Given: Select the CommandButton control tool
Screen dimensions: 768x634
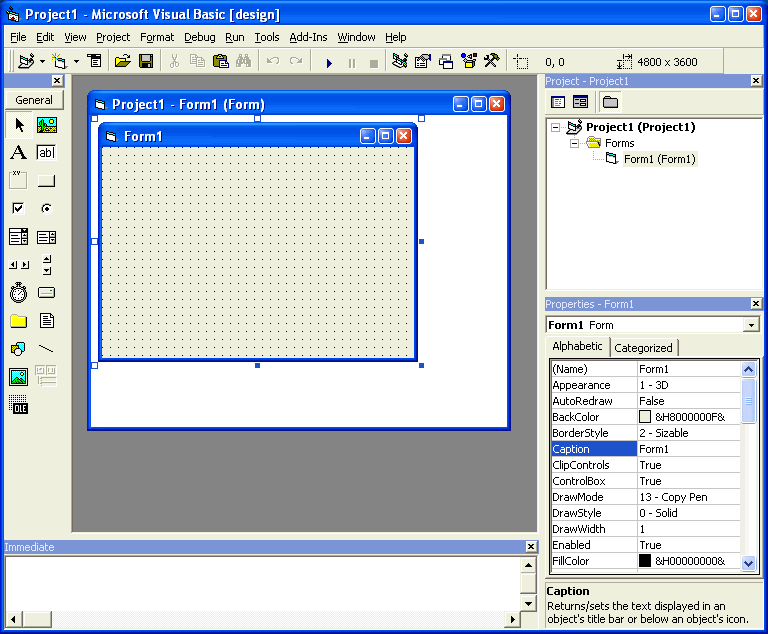Looking at the screenshot, I should pos(47,181).
